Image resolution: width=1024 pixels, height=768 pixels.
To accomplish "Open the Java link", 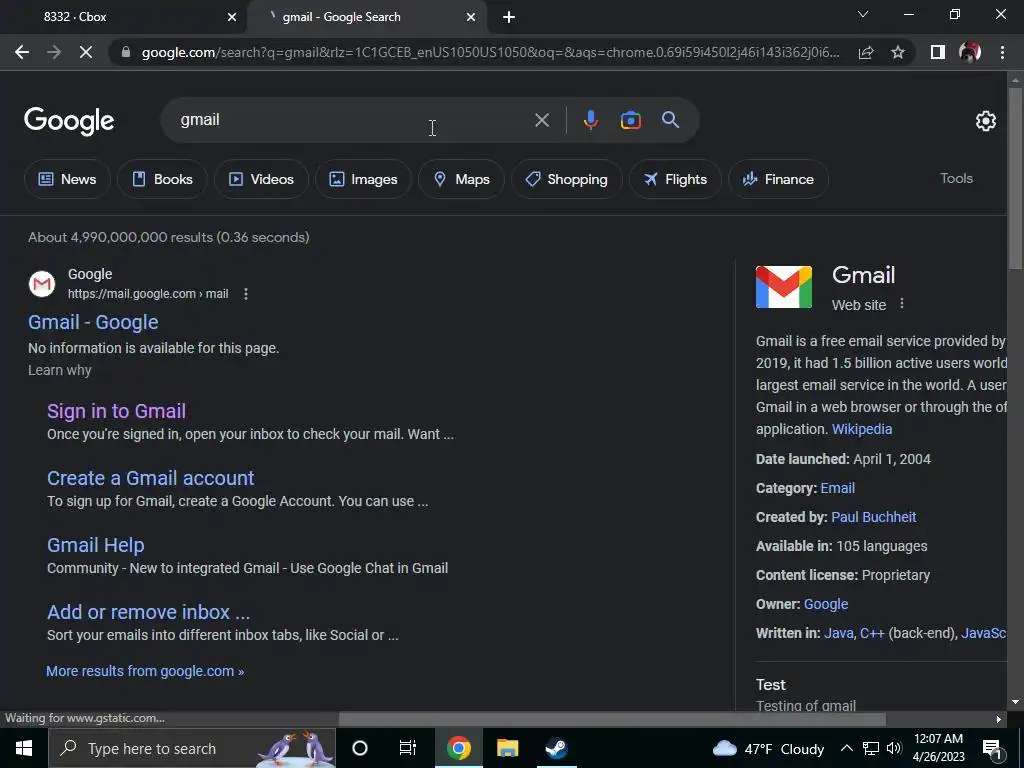I will point(839,633).
